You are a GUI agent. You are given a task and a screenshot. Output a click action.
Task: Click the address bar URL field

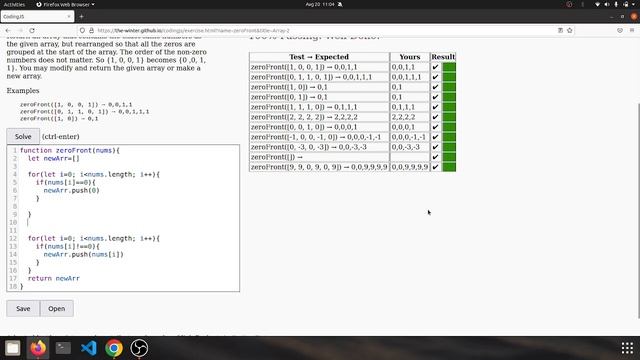pyautogui.click(x=327, y=31)
